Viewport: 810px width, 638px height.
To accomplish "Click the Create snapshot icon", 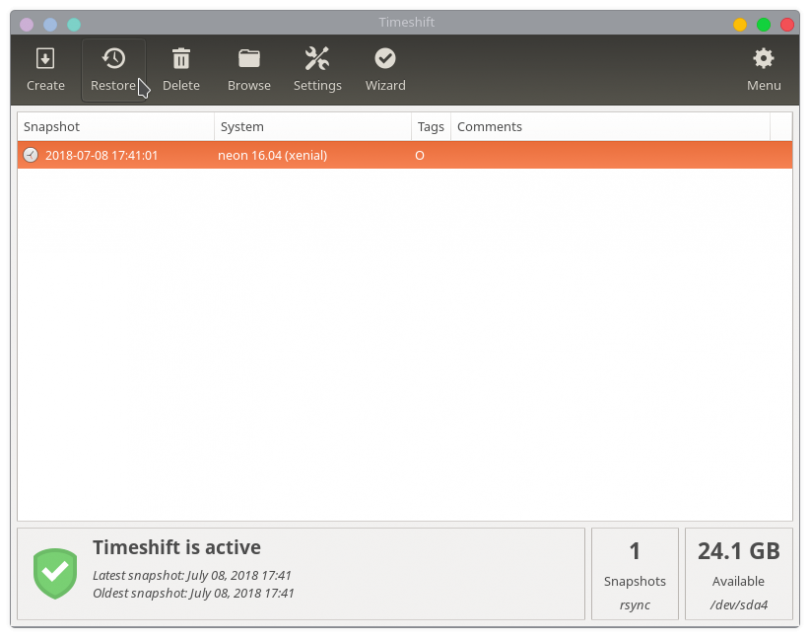I will pyautogui.click(x=45, y=58).
